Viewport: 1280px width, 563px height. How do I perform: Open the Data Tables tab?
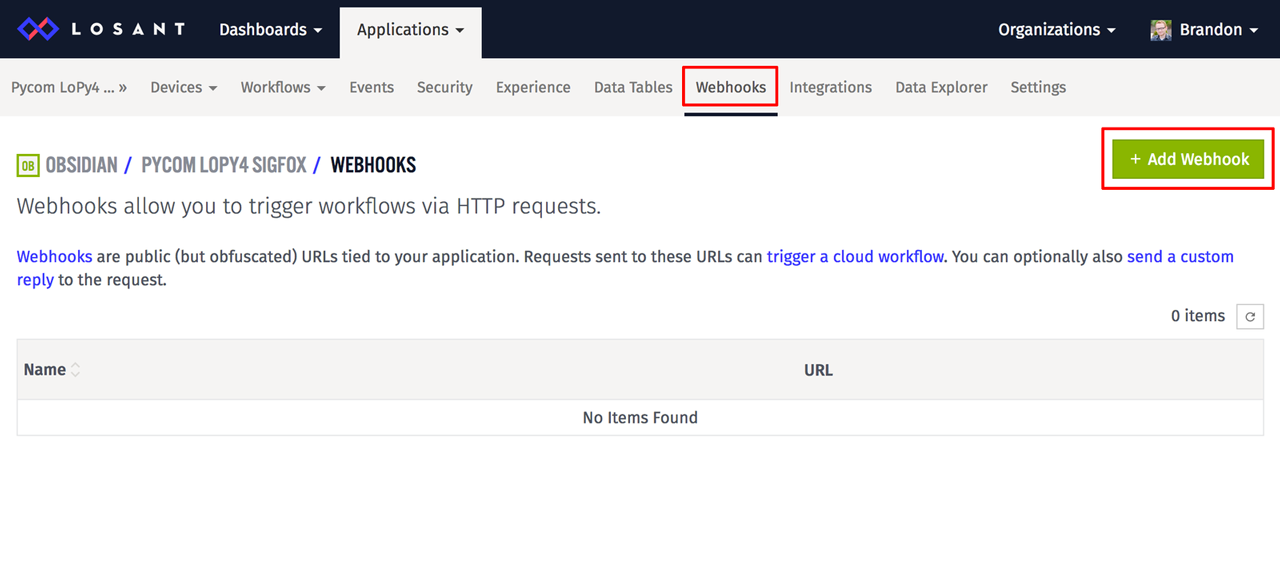633,88
